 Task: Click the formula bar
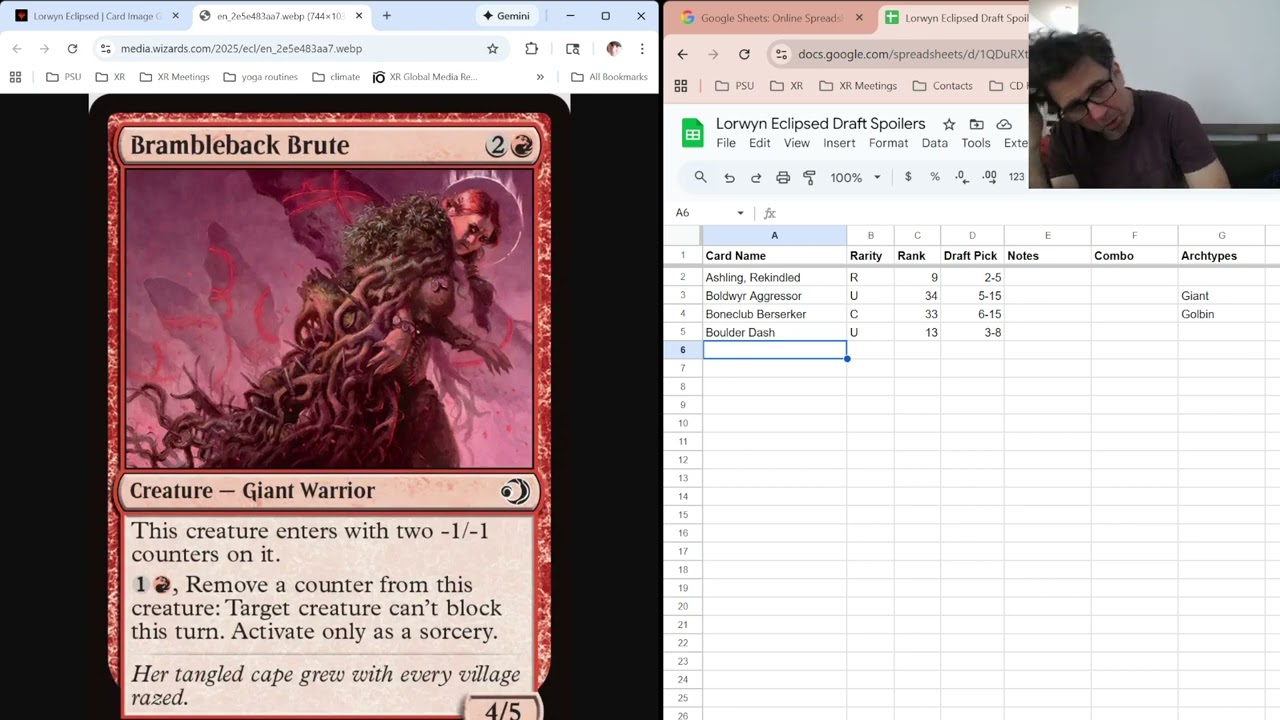pyautogui.click(x=1030, y=213)
